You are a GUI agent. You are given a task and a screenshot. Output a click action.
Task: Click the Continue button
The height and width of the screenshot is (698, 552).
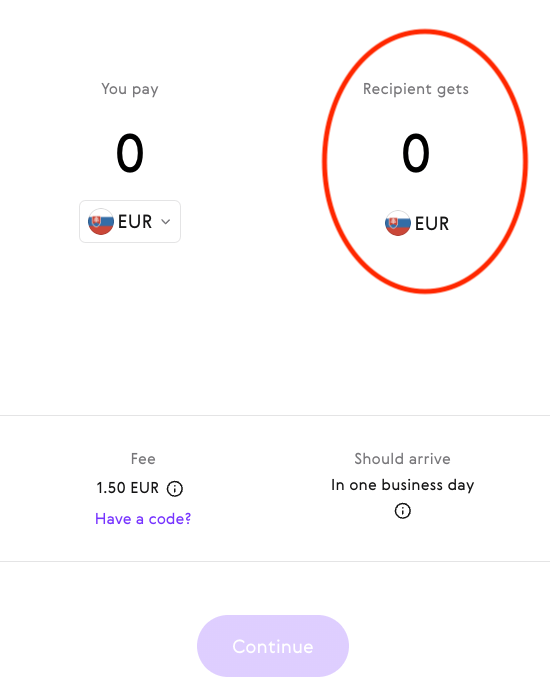coord(273,646)
